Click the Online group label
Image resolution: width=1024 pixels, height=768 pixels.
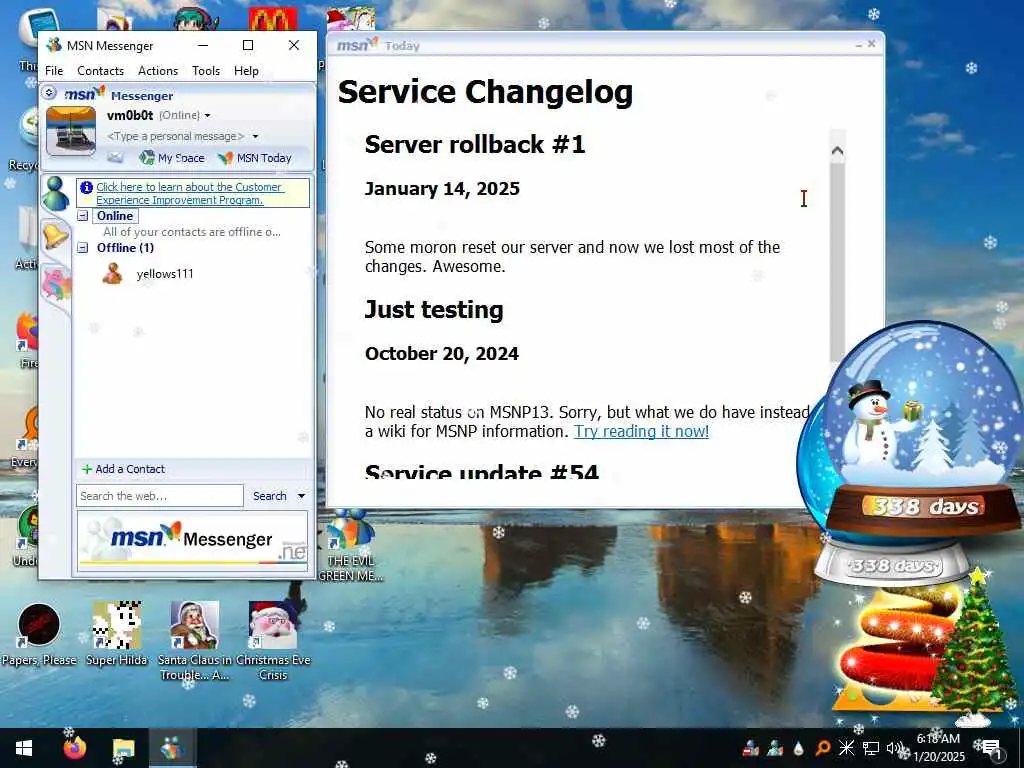tap(115, 216)
